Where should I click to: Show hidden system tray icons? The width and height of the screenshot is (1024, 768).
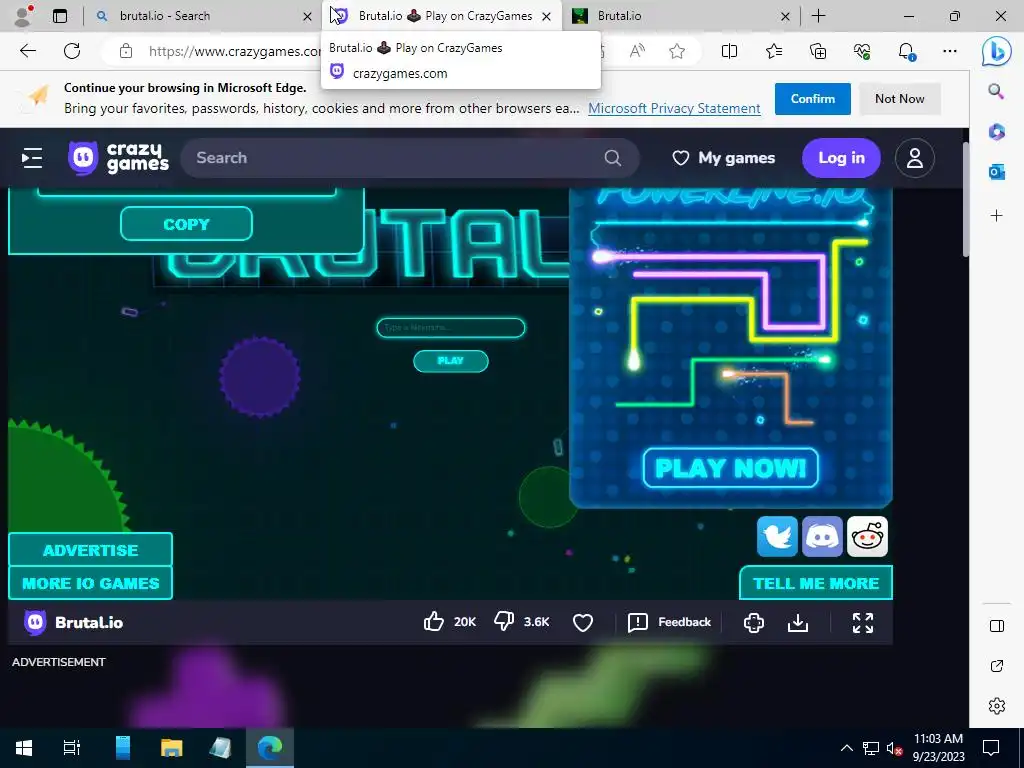pyautogui.click(x=846, y=748)
